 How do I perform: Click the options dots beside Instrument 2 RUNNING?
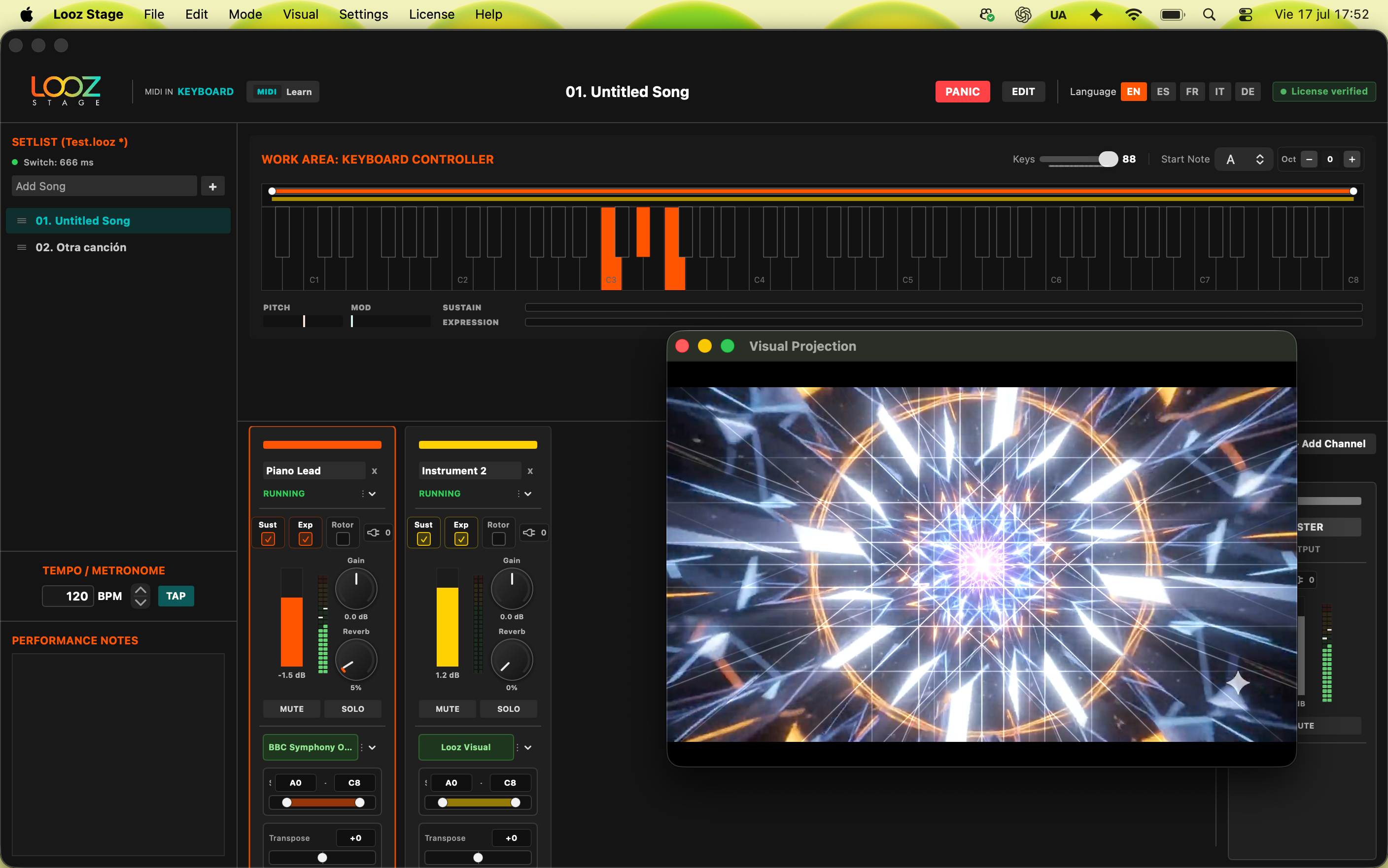click(x=518, y=494)
